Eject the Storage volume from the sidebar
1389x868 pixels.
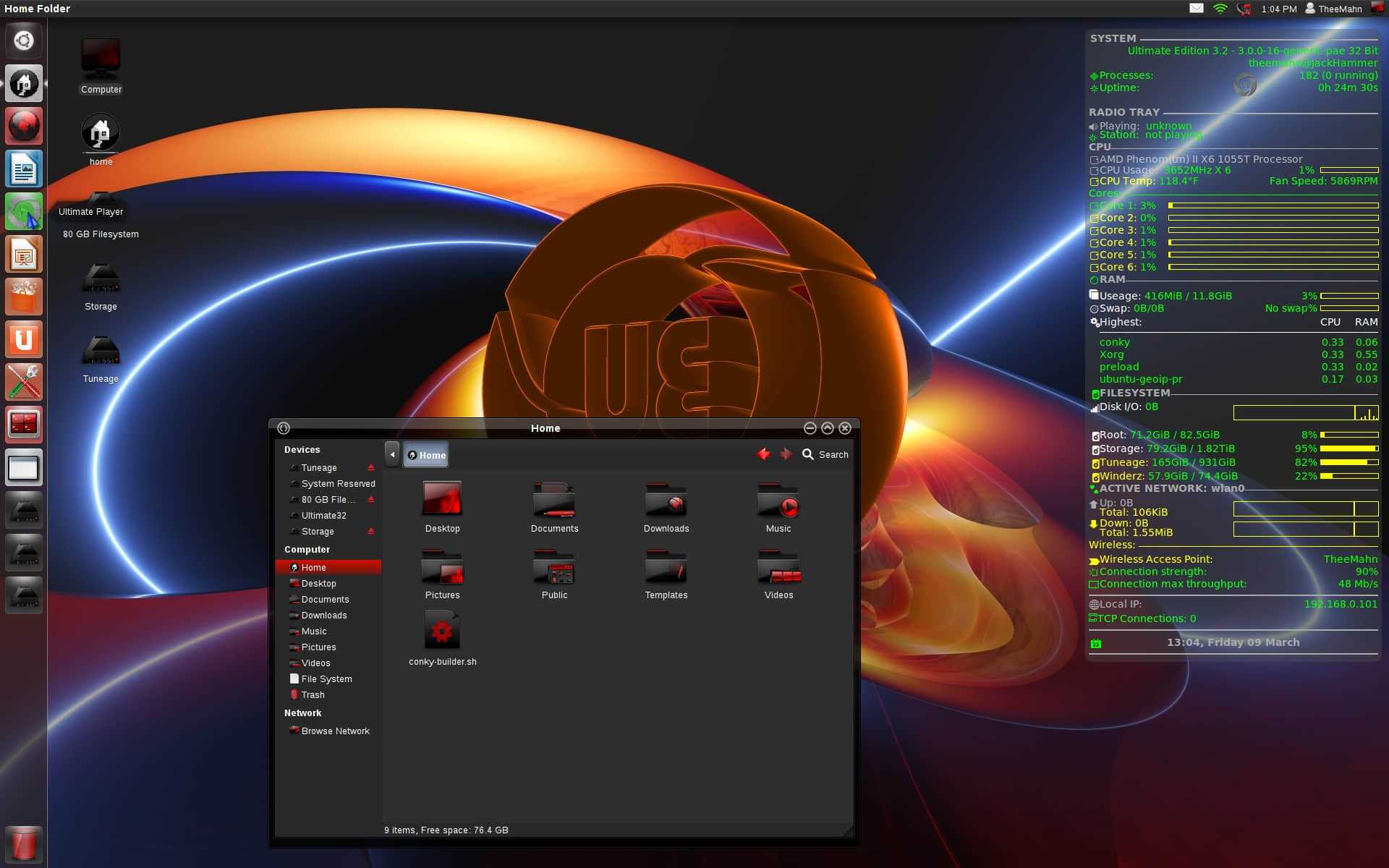coord(371,531)
